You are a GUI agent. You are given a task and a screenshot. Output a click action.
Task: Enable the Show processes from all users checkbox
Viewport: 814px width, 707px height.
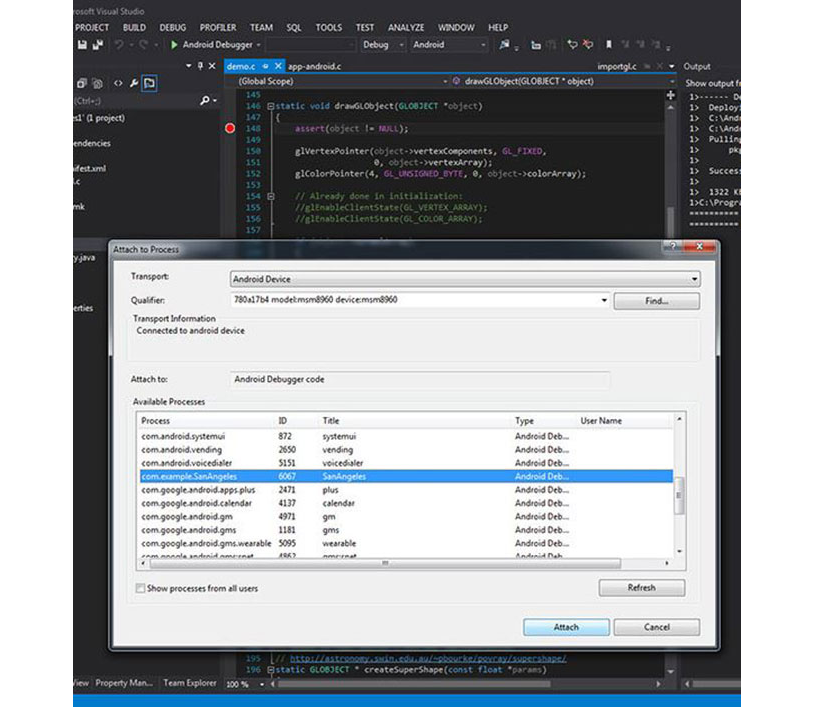[138, 589]
